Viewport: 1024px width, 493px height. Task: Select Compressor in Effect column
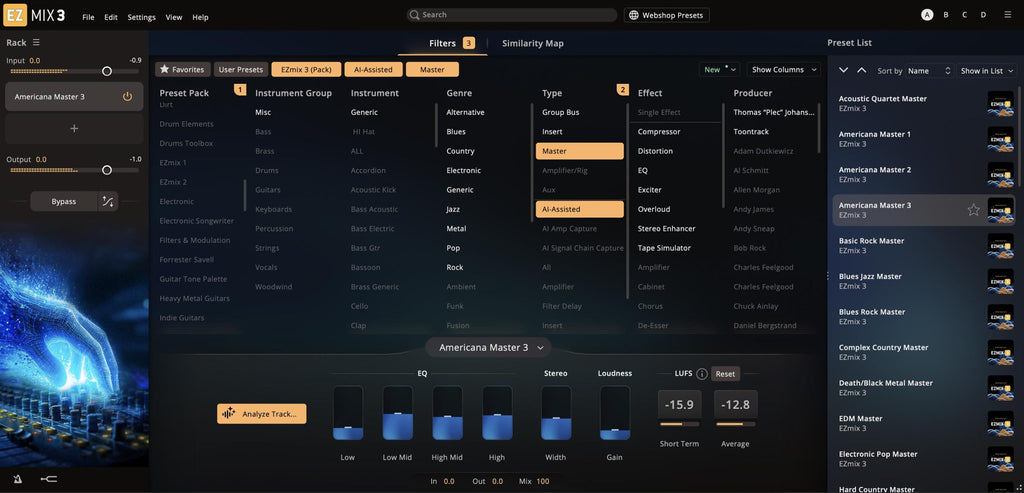[659, 132]
